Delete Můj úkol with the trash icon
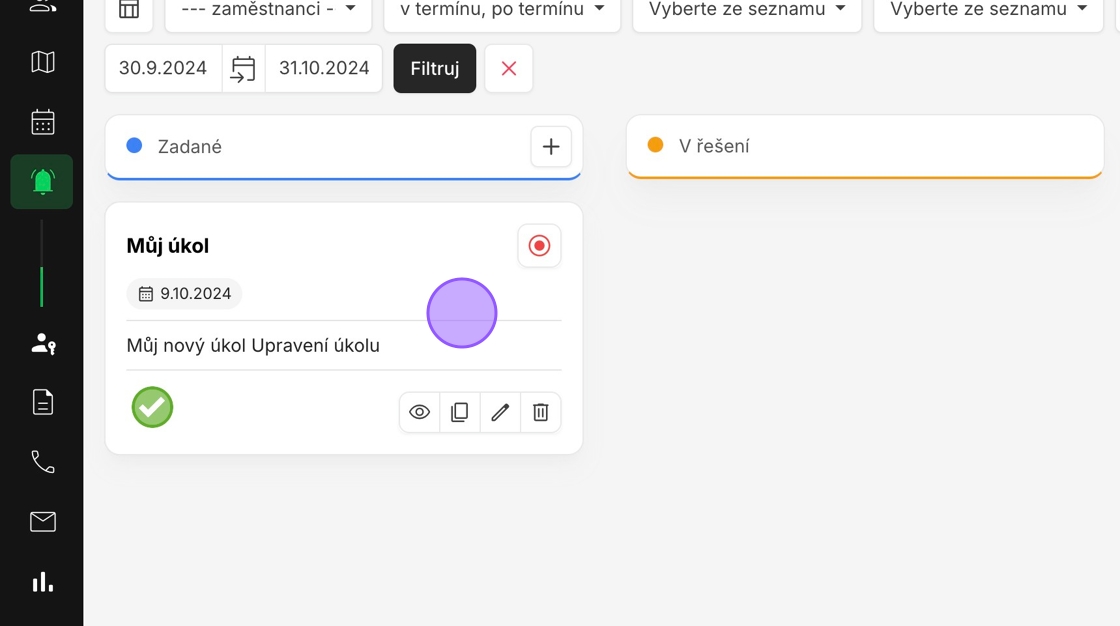Screen dimensions: 1120x626 [541, 412]
